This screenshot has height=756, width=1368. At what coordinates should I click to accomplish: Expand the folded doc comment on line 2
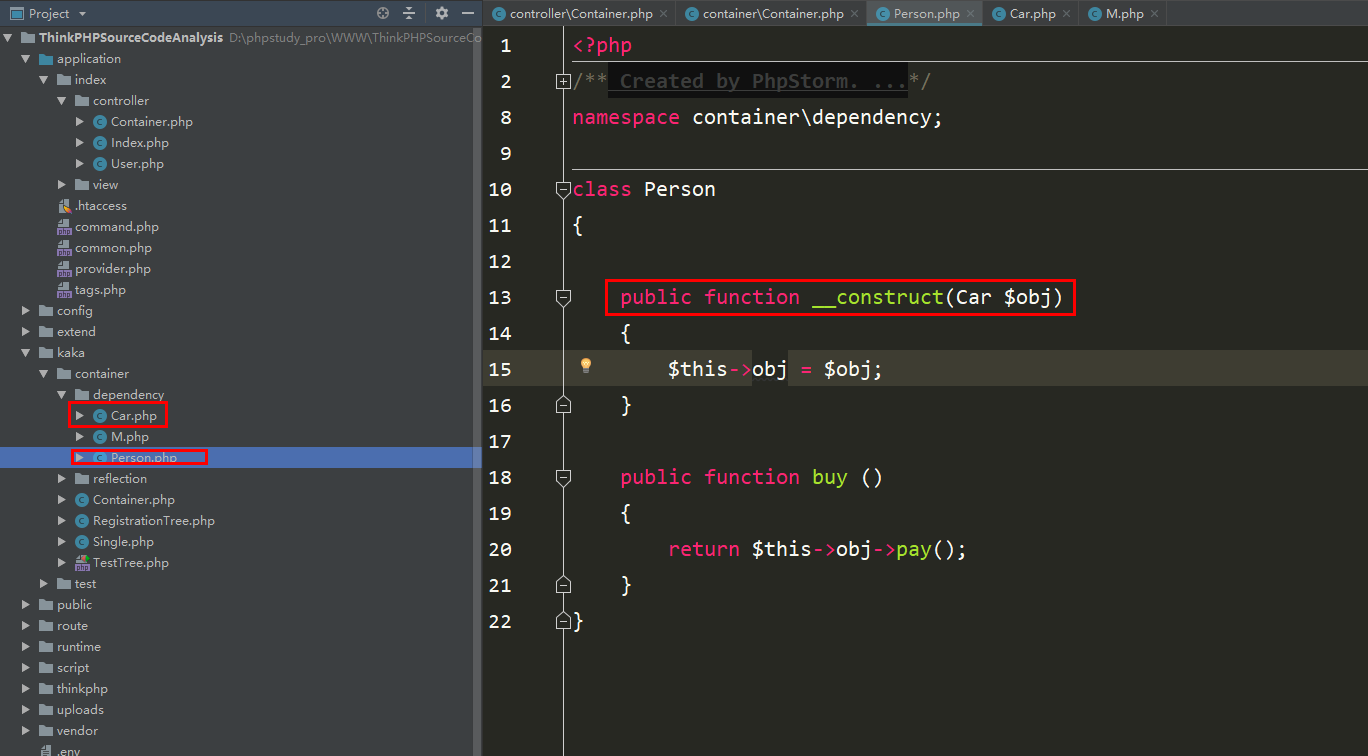[x=563, y=82]
